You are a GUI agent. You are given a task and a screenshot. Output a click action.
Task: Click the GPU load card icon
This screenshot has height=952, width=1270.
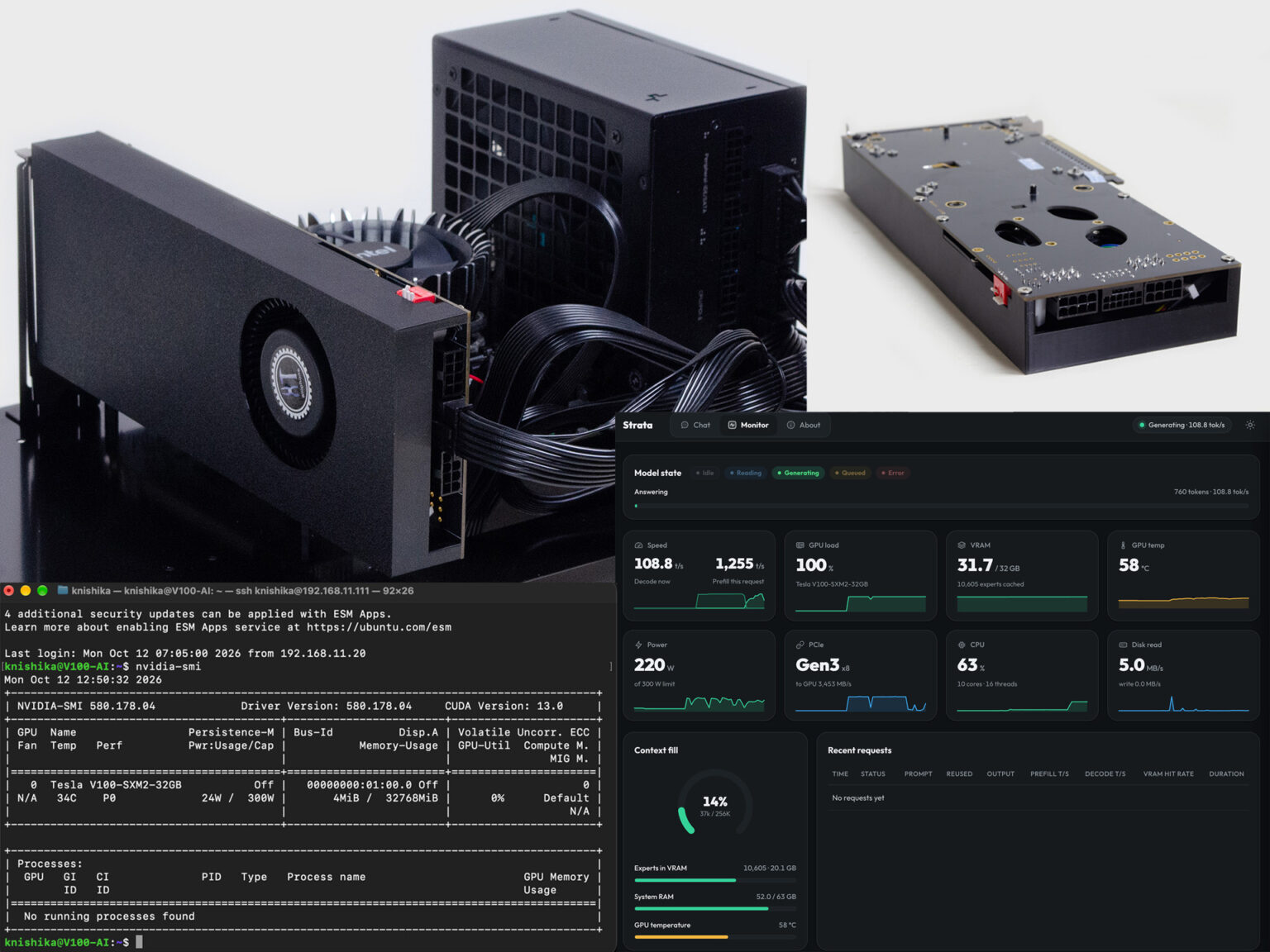800,545
